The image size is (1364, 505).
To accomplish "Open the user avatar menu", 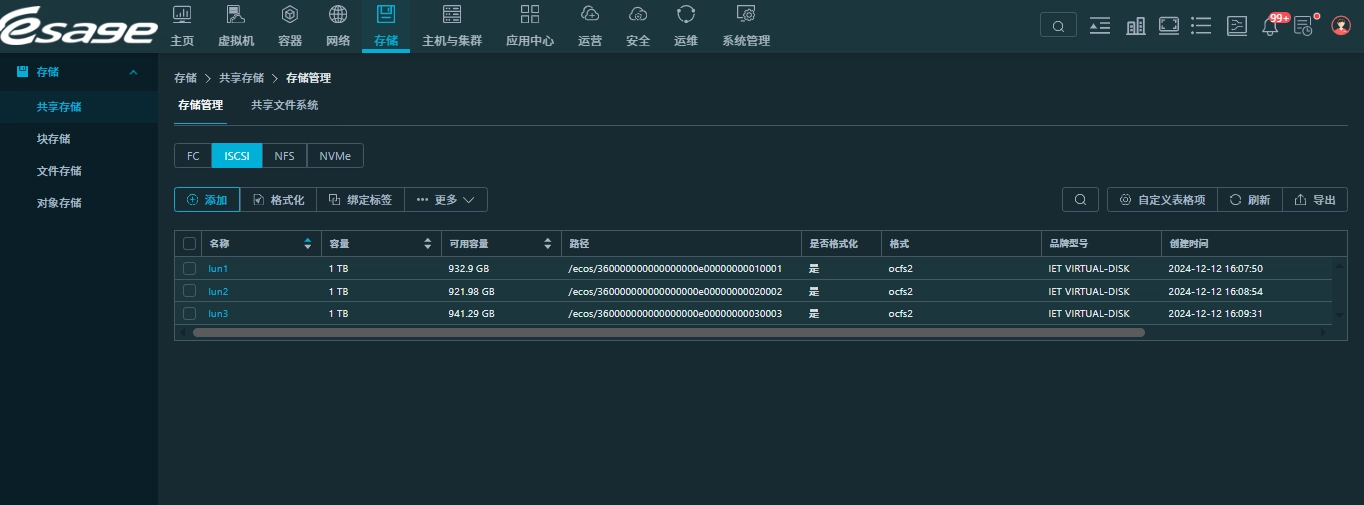I will 1342,26.
